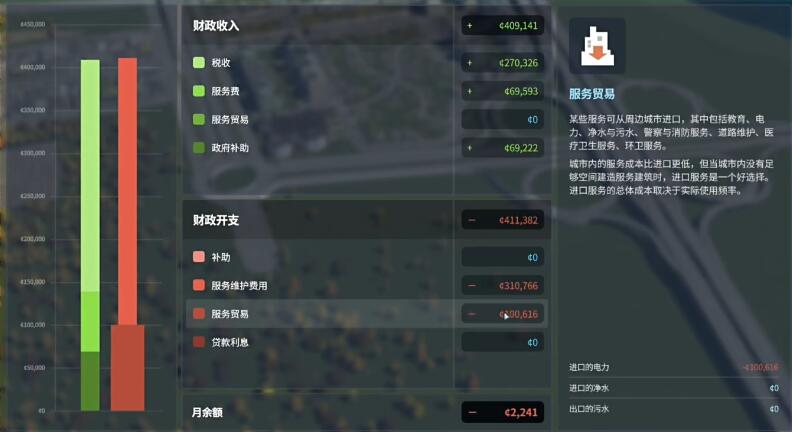Click the 服务贸易 income green swatch
This screenshot has height=432, width=792.
(x=199, y=119)
